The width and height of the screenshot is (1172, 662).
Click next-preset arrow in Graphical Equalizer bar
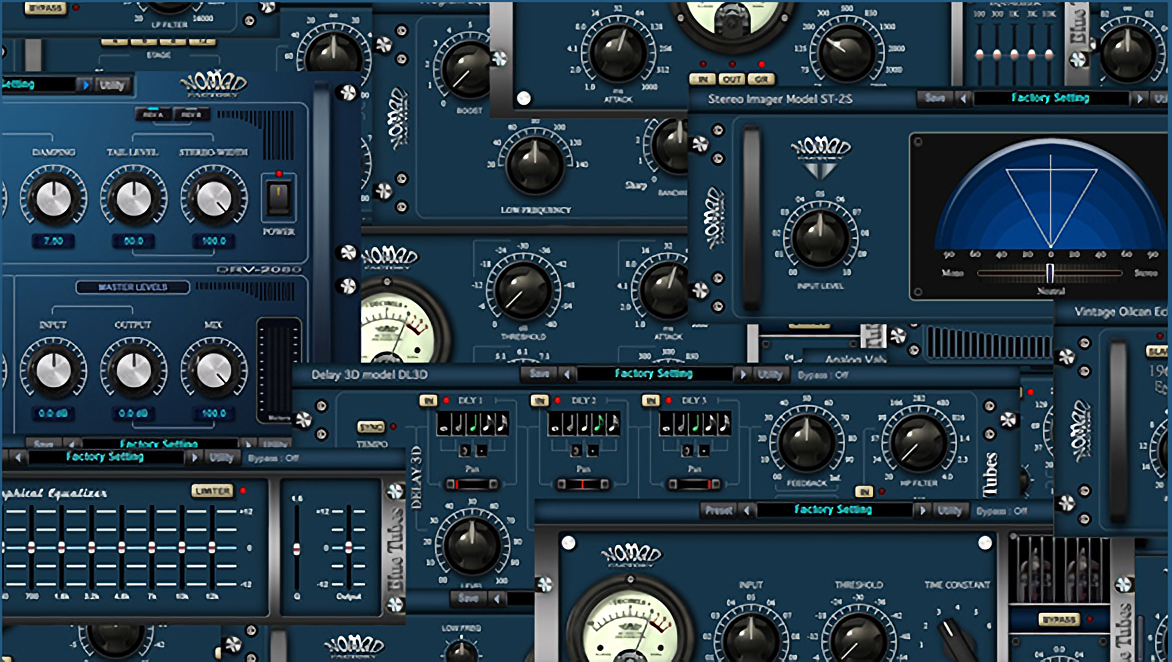point(194,457)
